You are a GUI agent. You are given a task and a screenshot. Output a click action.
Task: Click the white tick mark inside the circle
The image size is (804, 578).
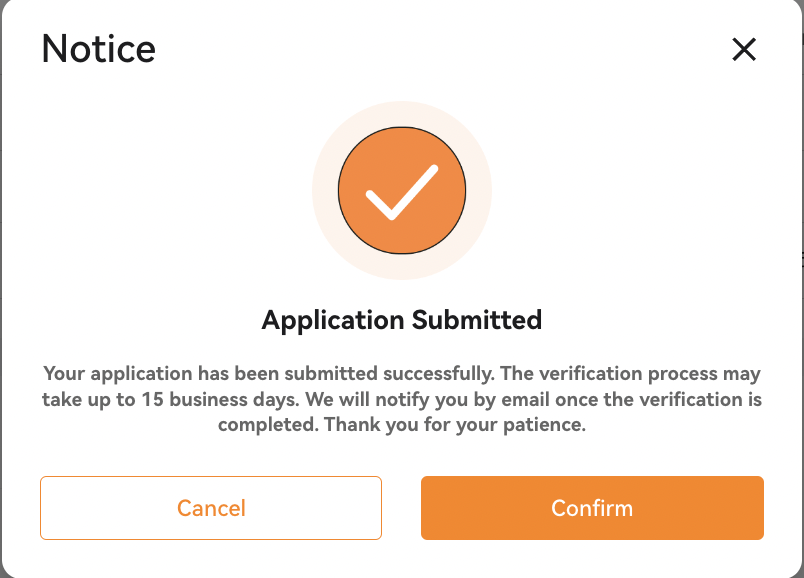point(401,192)
